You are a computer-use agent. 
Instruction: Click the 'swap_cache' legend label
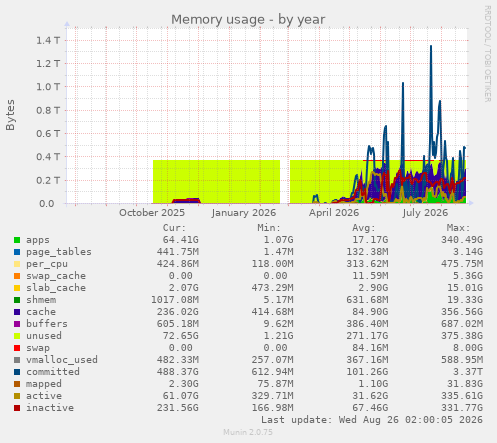(x=56, y=276)
